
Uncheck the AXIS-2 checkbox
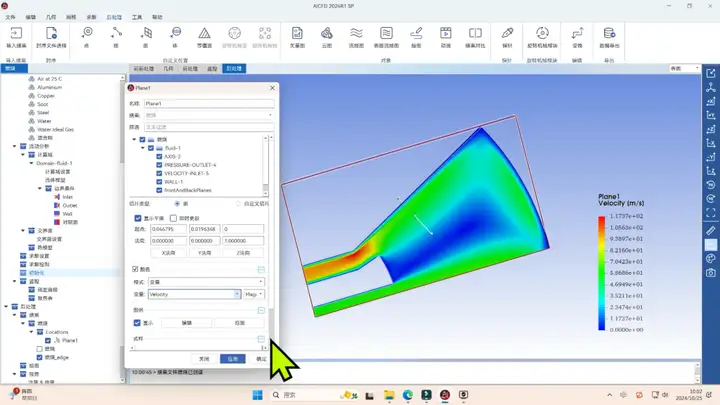[x=159, y=156]
